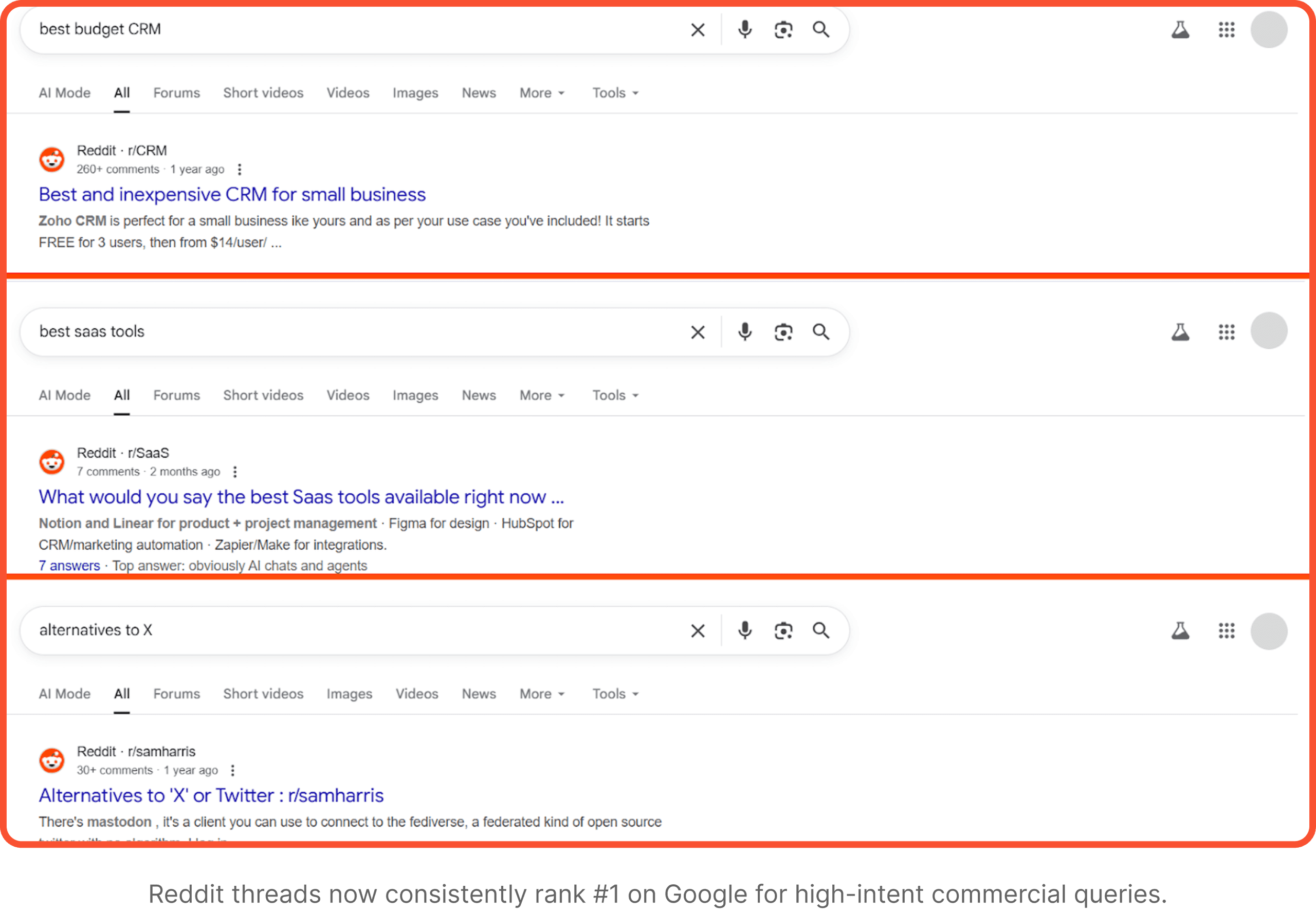Screen dimensions: 1316x913
Task: Click 'Reddit · r/SaaS' source label
Action: point(123,453)
